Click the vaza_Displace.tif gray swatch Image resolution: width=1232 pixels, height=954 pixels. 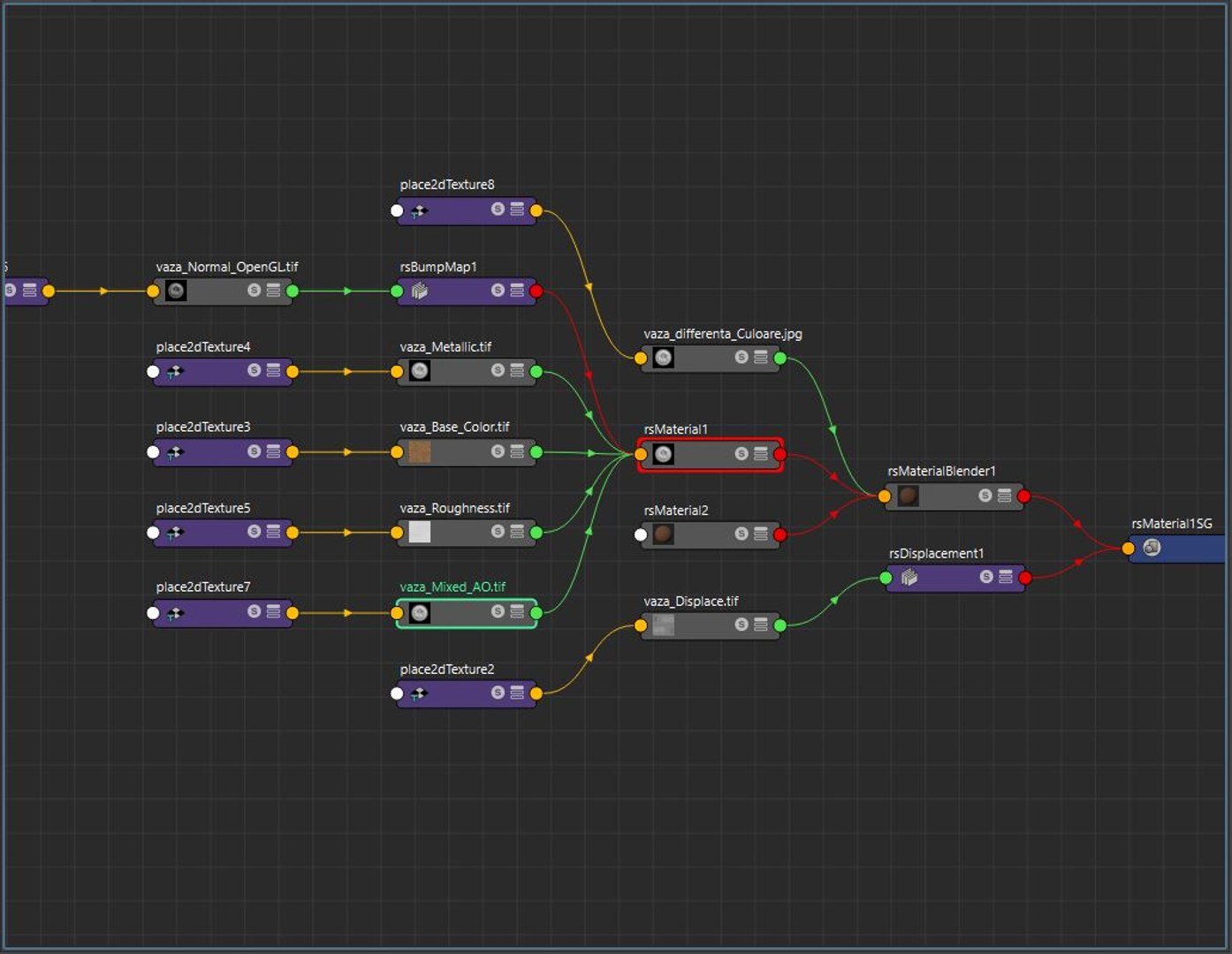pyautogui.click(x=663, y=625)
